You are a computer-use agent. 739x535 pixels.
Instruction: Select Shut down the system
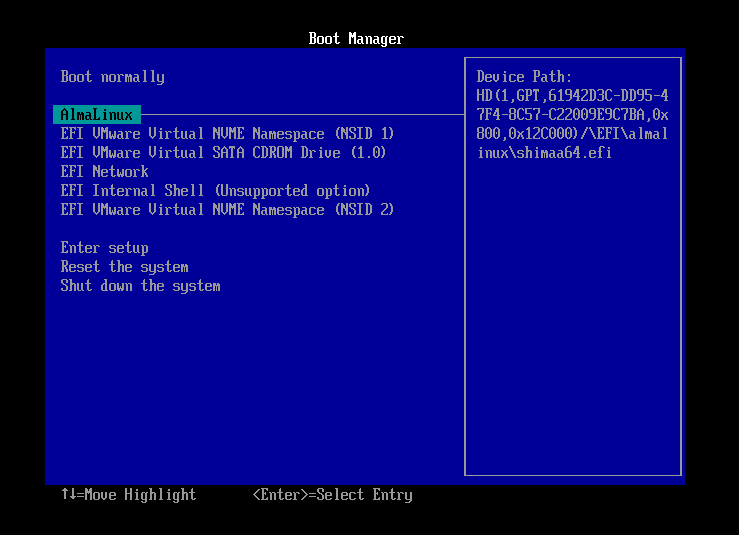pyautogui.click(x=140, y=286)
